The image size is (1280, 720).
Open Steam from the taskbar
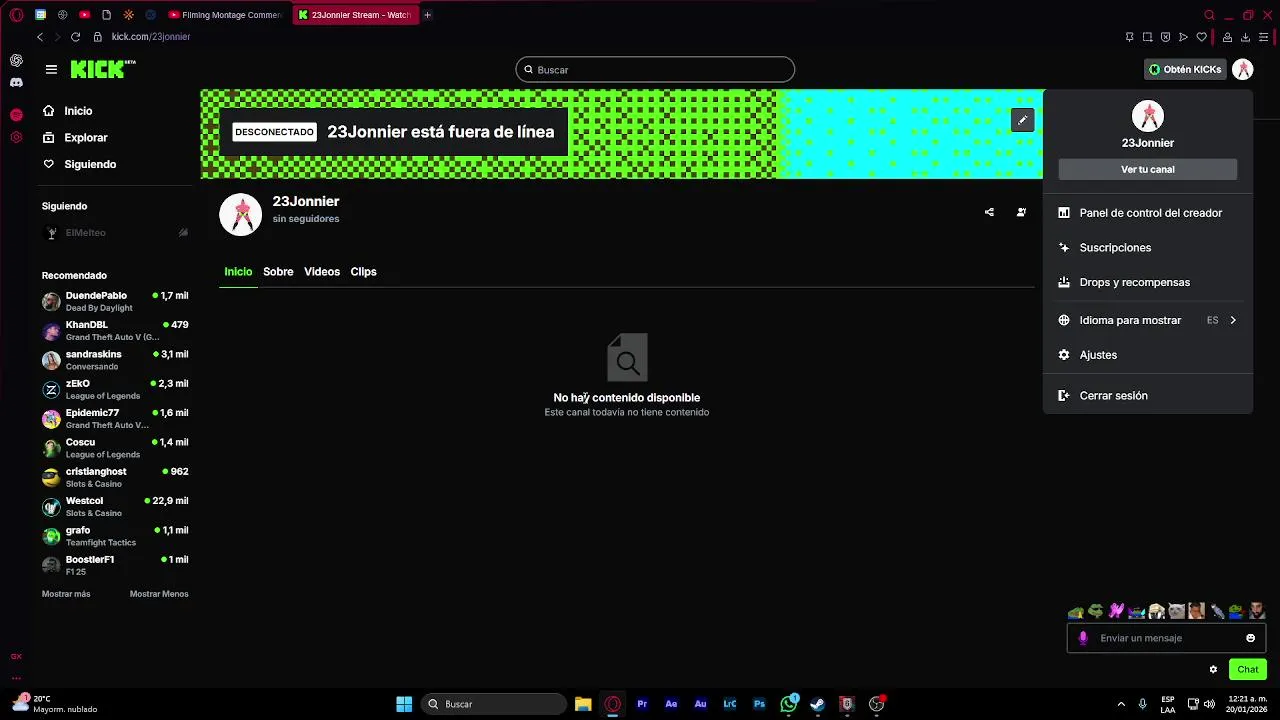[817, 704]
